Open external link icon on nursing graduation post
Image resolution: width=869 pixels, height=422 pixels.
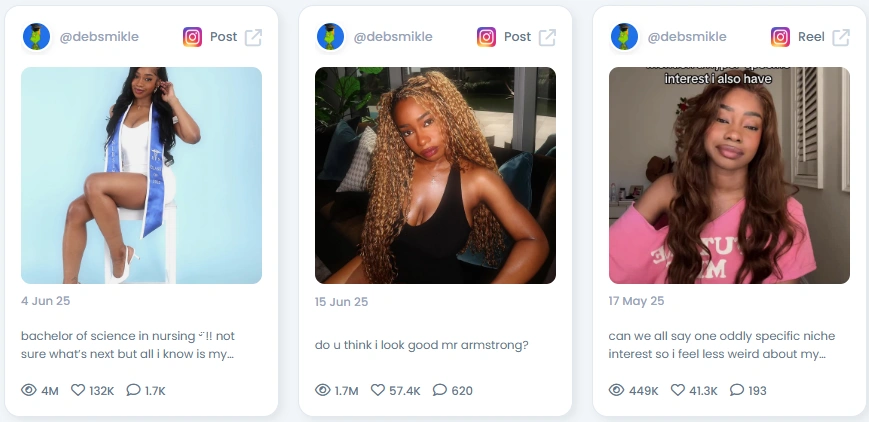click(253, 37)
